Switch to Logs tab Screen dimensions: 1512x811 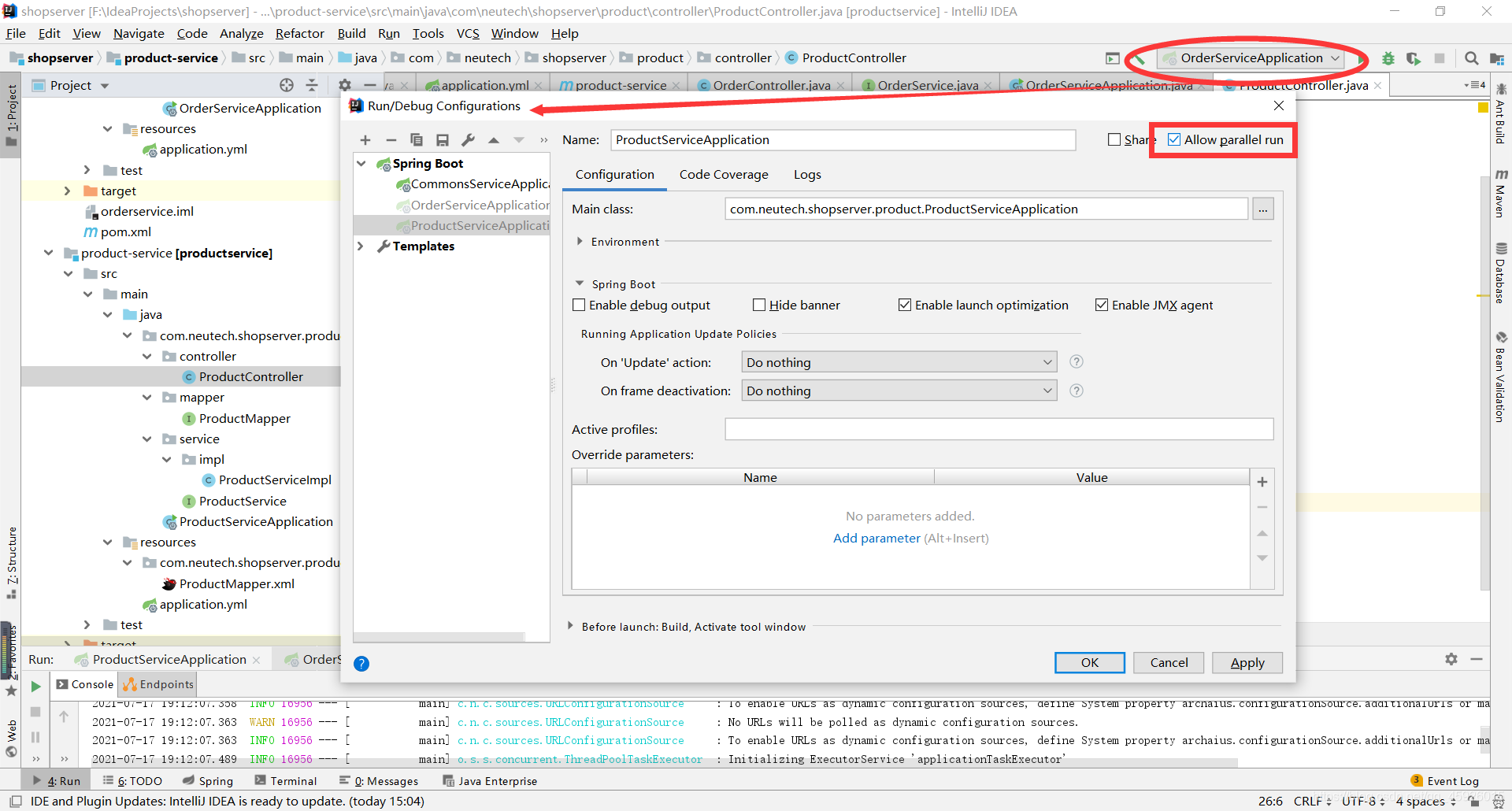coord(807,175)
